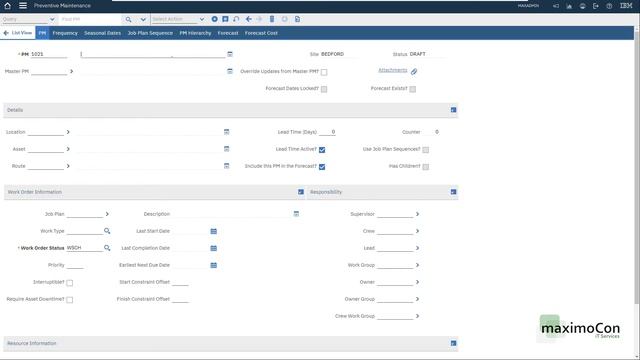Open Route detail menu chevron
Screen dimensions: 640x360
point(68,166)
